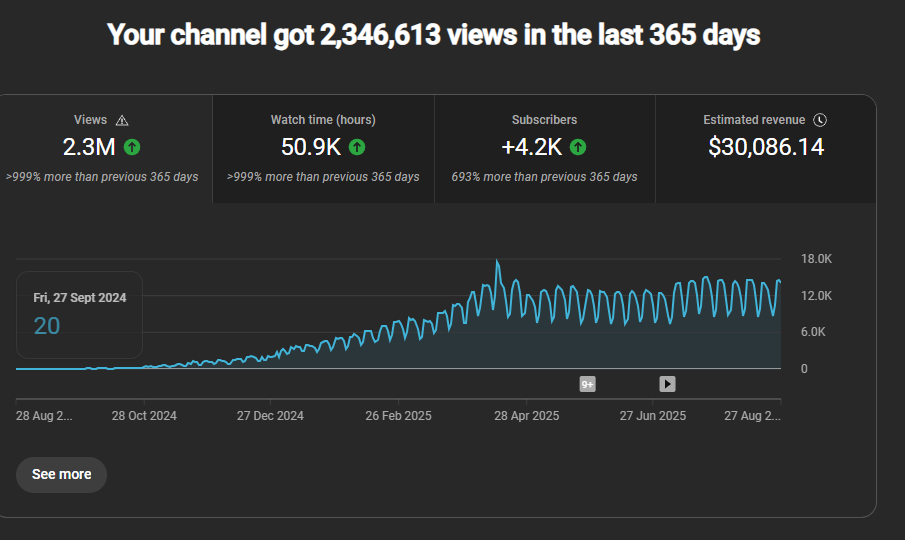Click the $30,086.14 revenue figure
The width and height of the screenshot is (905, 540).
pos(766,147)
